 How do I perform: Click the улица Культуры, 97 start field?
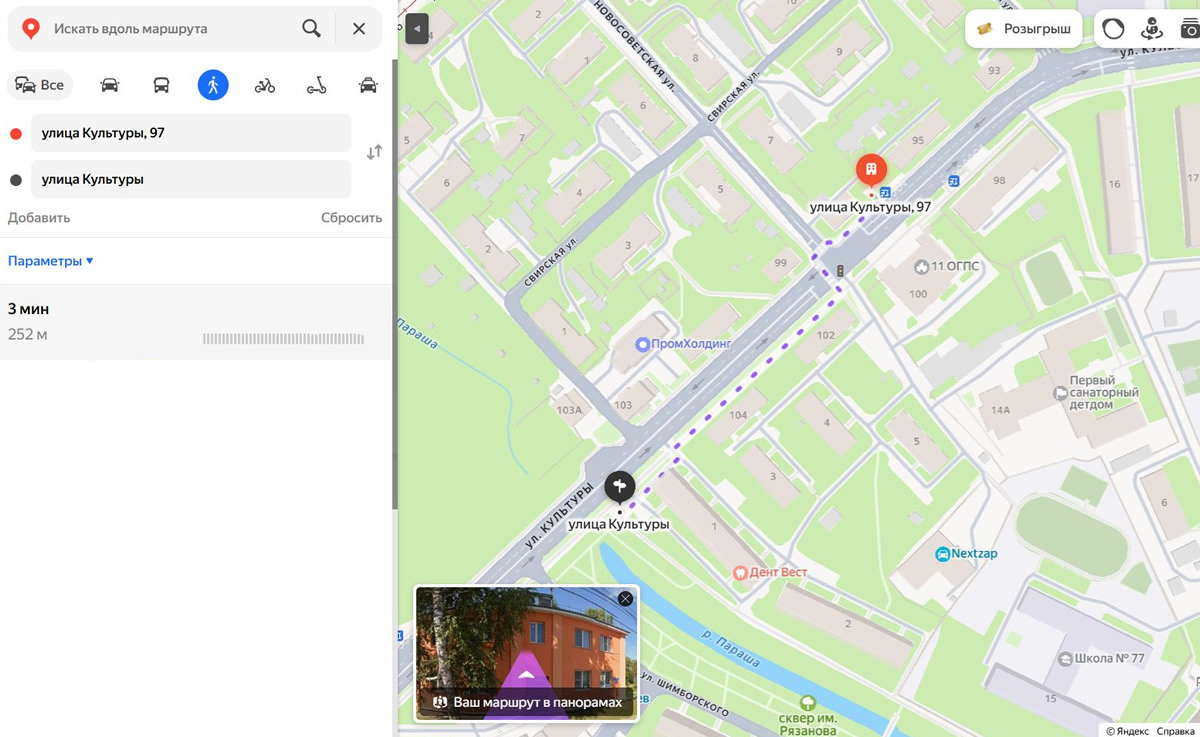(x=190, y=133)
